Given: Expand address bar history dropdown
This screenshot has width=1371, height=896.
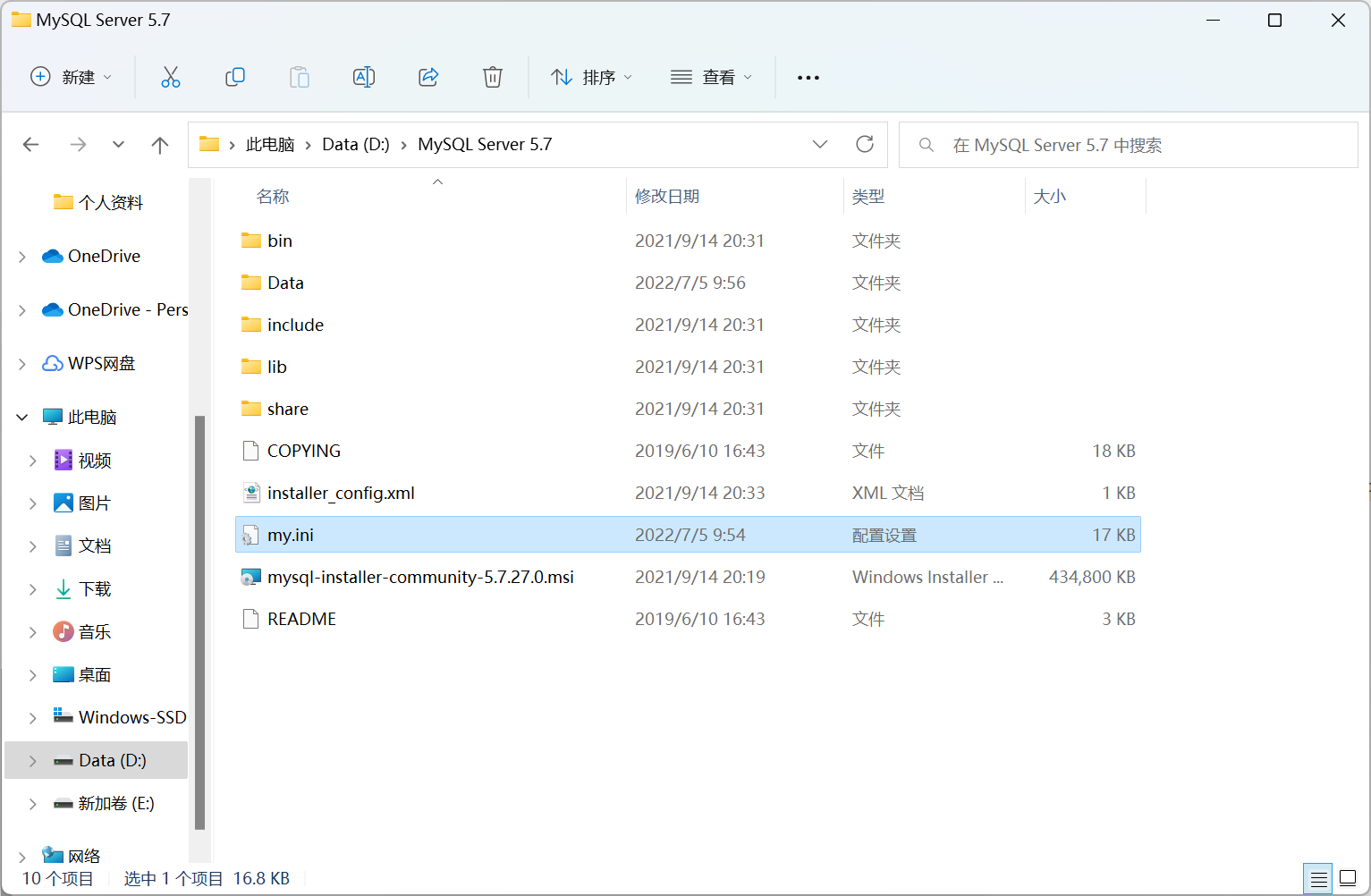Looking at the screenshot, I should 820,144.
